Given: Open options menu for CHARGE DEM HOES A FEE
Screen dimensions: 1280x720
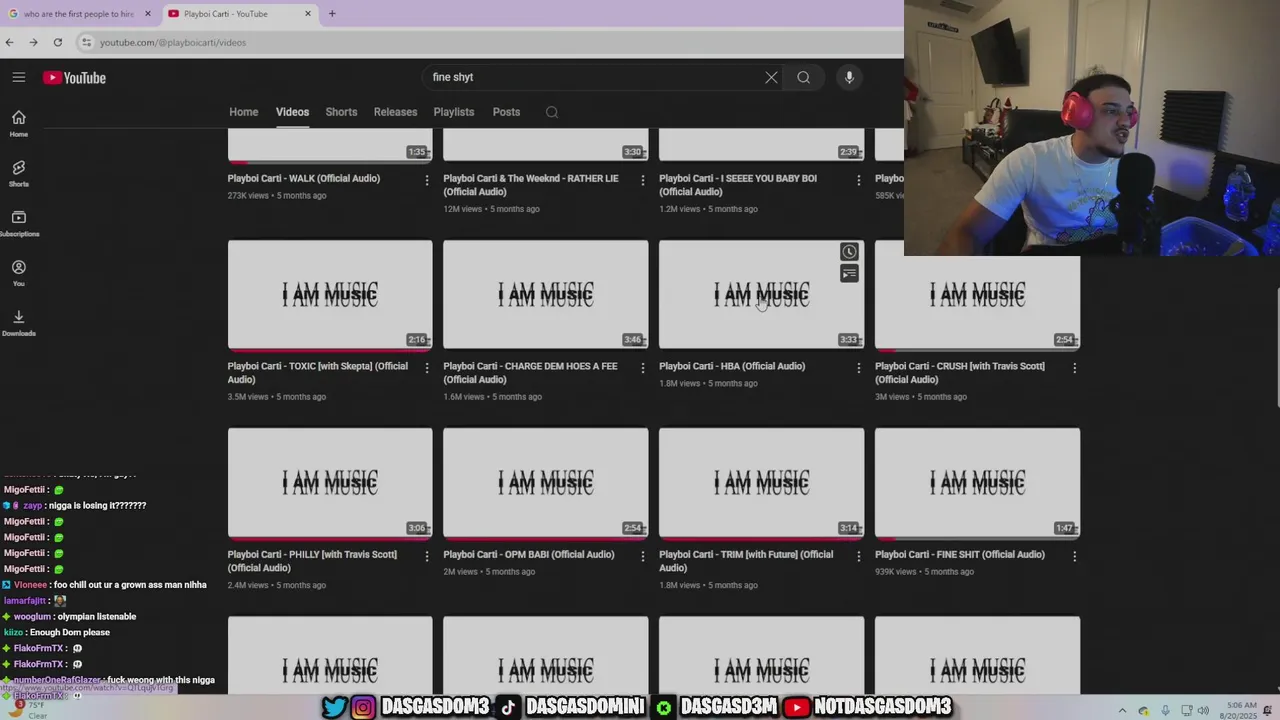Looking at the screenshot, I should 643,368.
